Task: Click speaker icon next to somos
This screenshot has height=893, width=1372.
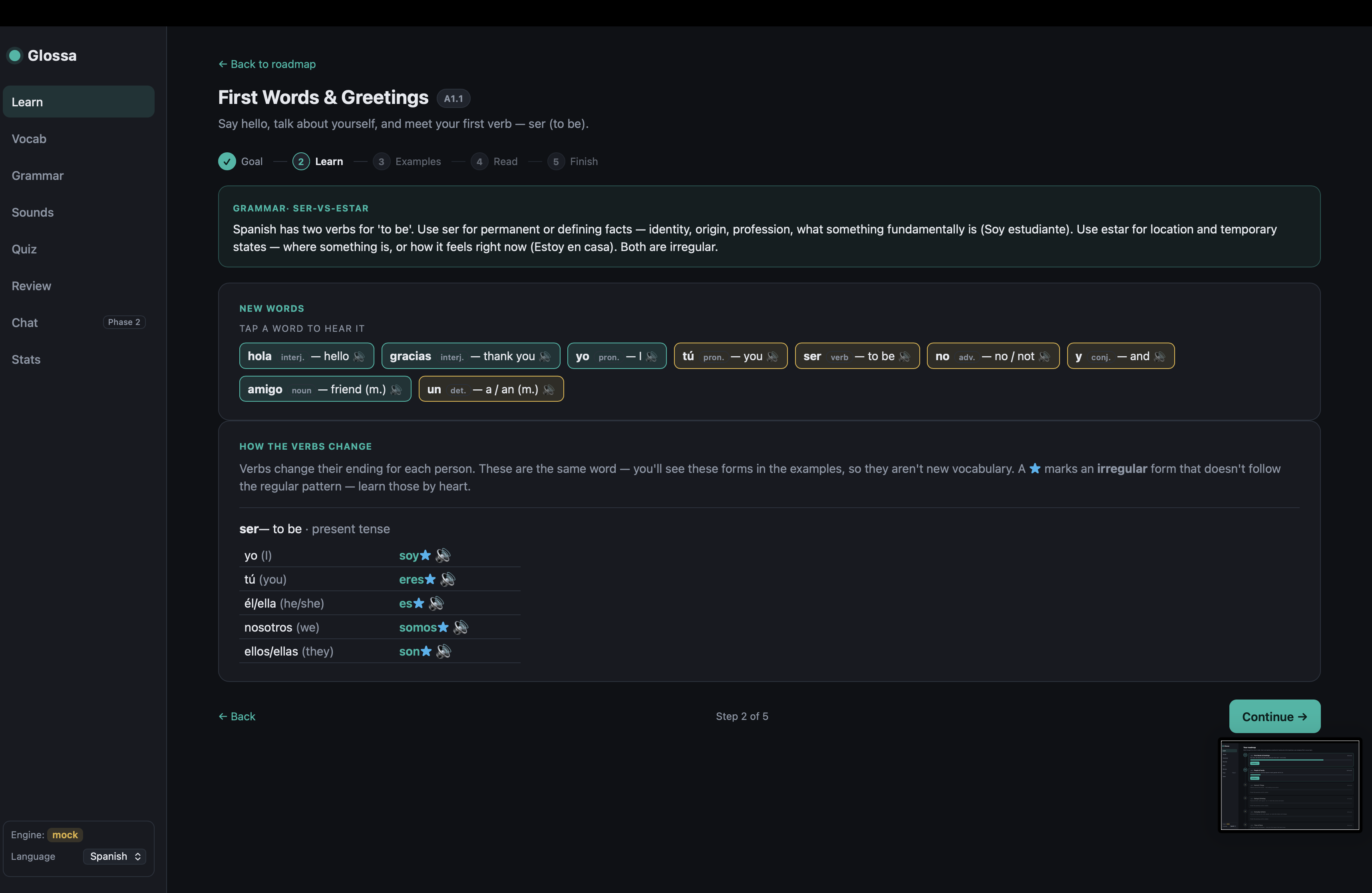Action: pyautogui.click(x=461, y=627)
